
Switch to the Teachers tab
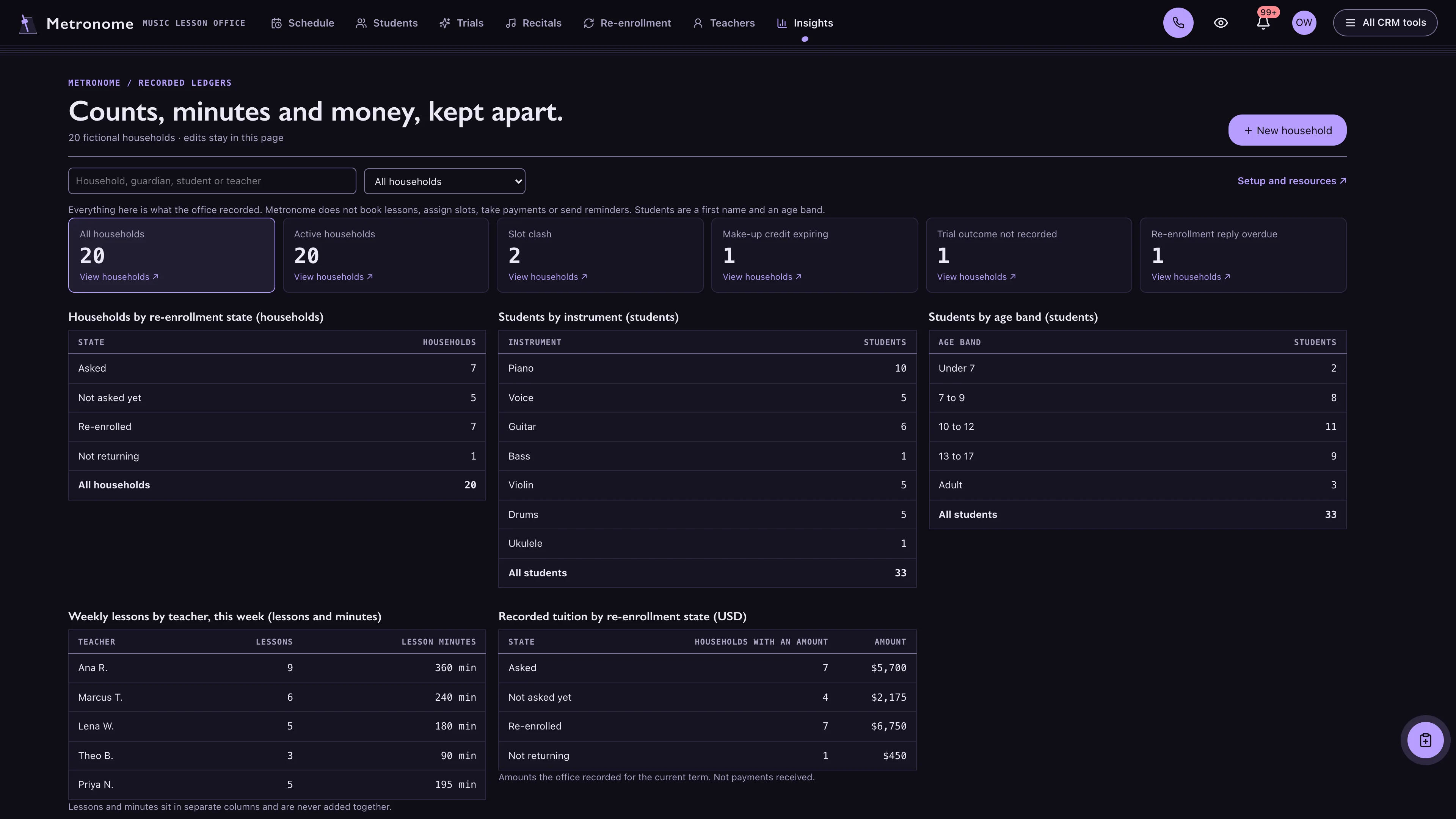coord(724,23)
